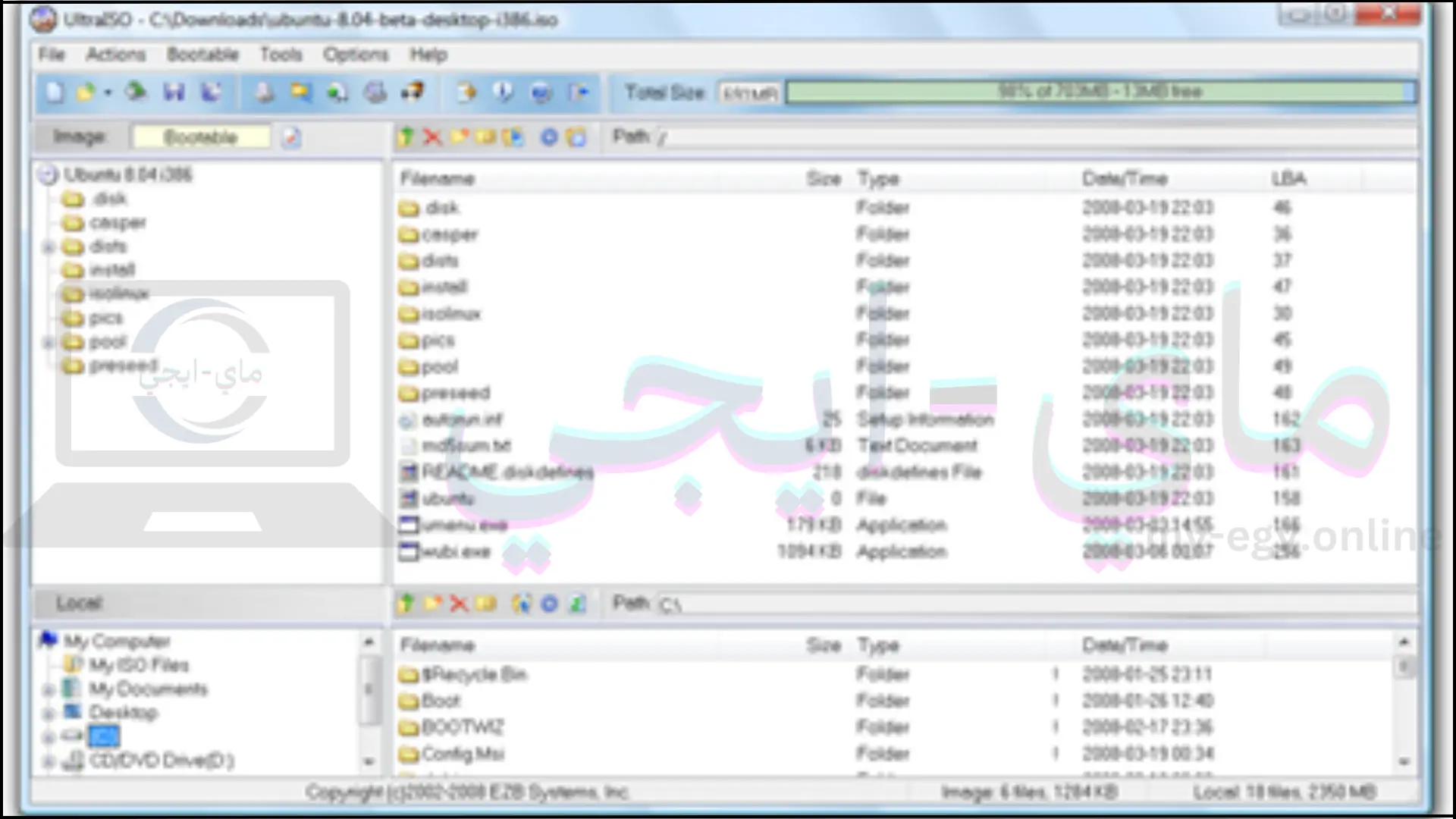Click Rename icon in image pane toolbar
The image size is (1456, 819).
pyautogui.click(x=485, y=136)
